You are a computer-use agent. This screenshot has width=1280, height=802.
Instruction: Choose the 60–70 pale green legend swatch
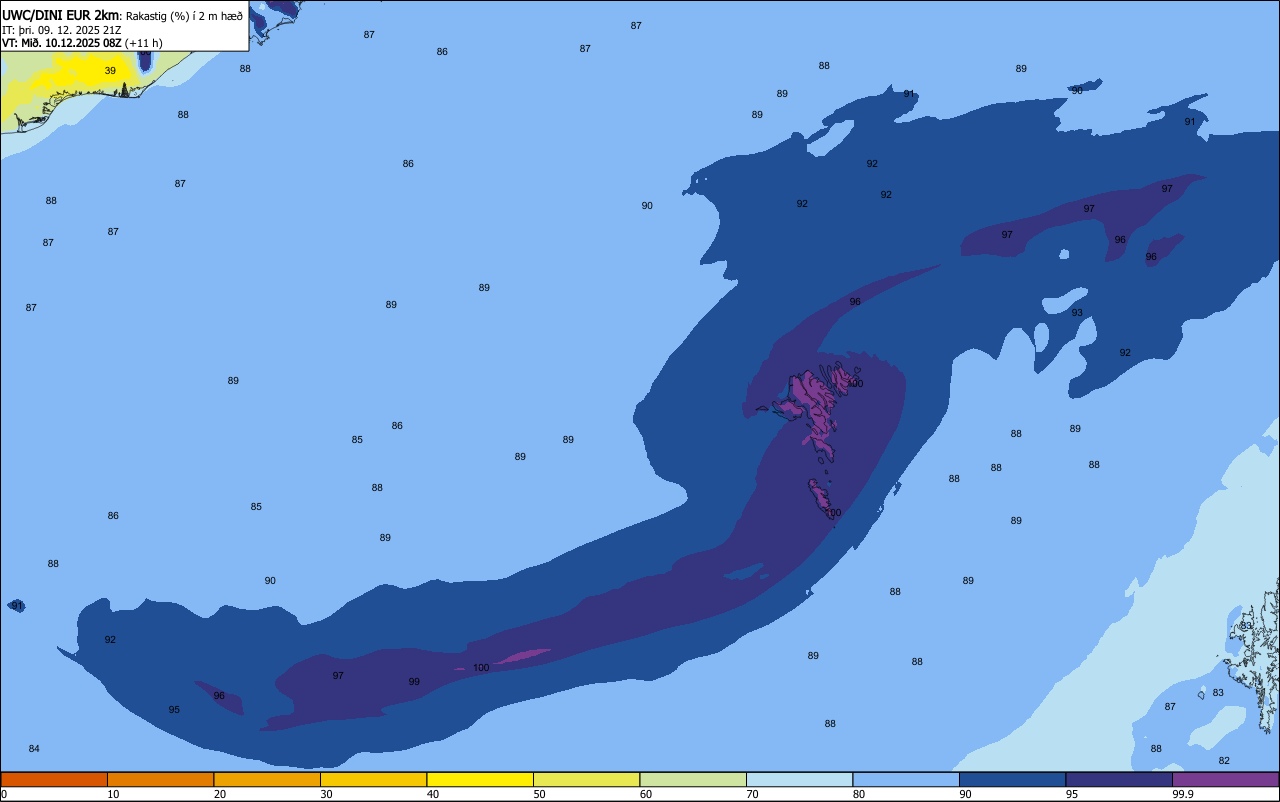click(693, 779)
